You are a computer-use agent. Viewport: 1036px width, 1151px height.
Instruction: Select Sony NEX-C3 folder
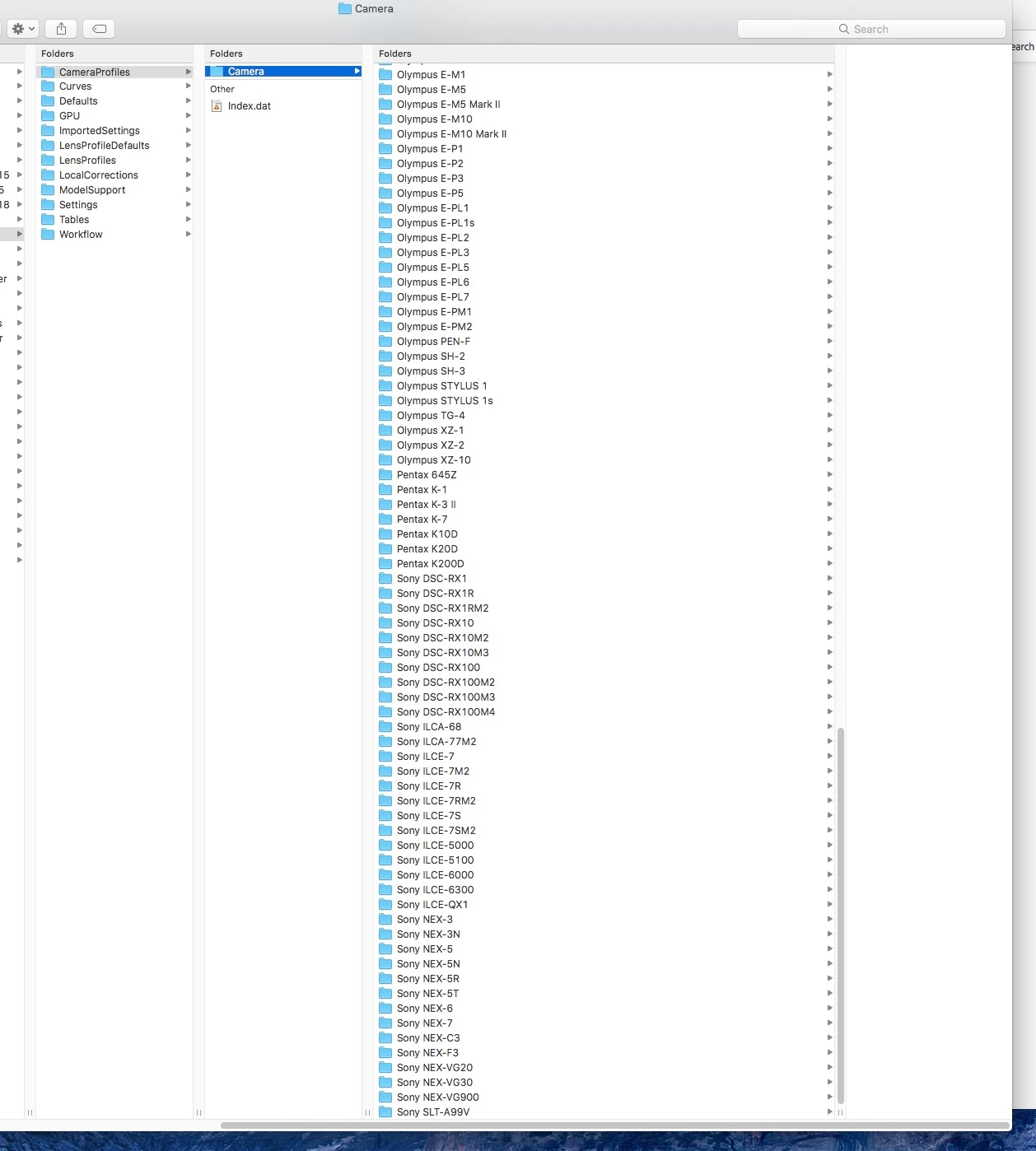point(605,1038)
